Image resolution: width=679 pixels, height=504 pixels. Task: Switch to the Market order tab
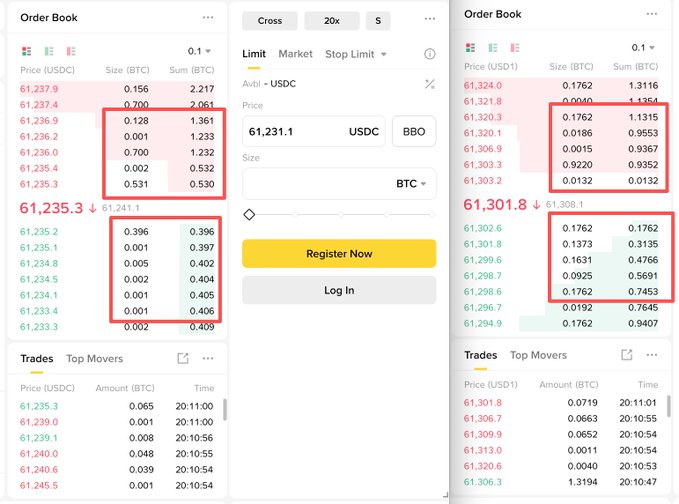pos(295,54)
